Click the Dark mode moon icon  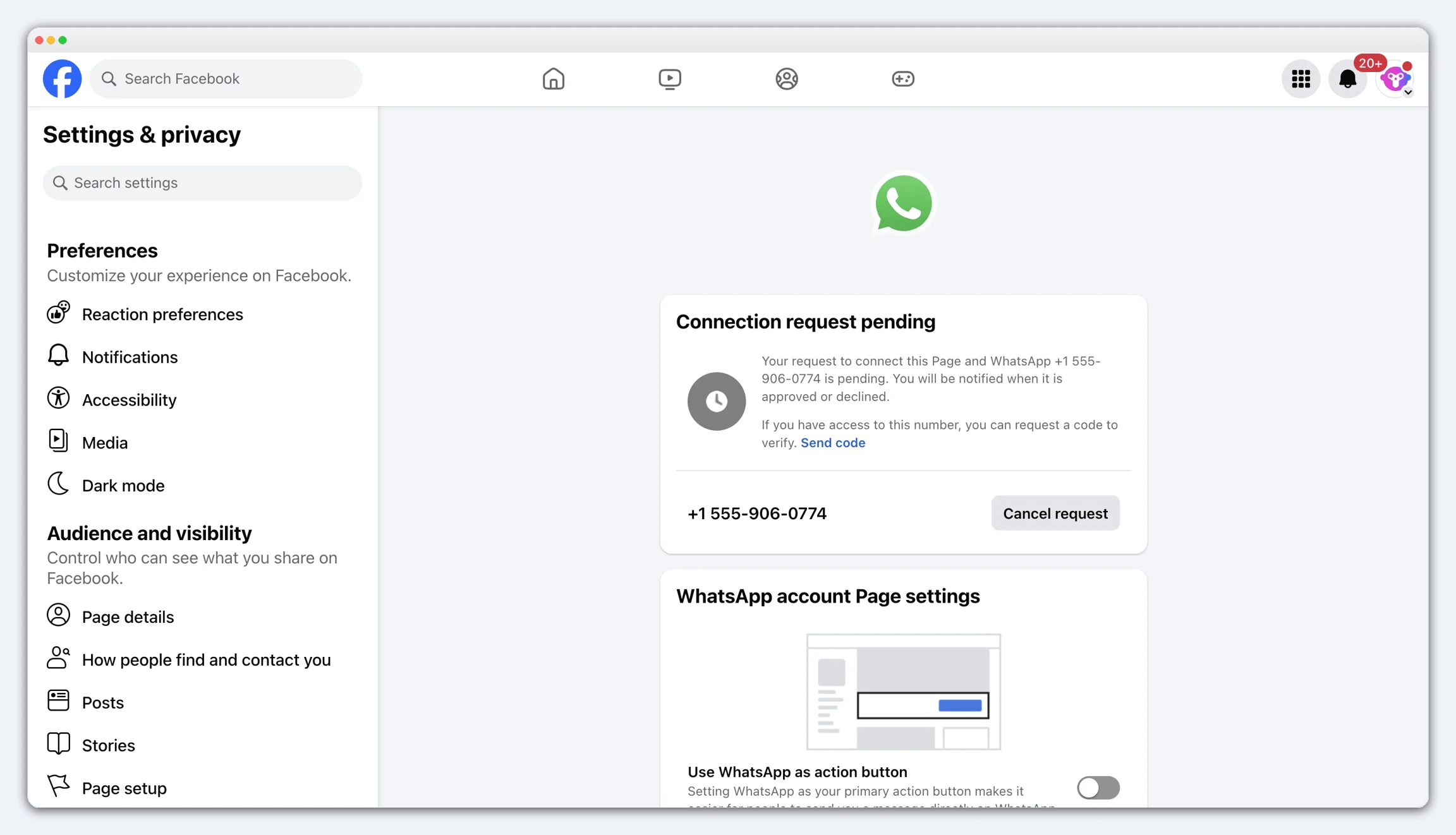point(58,484)
